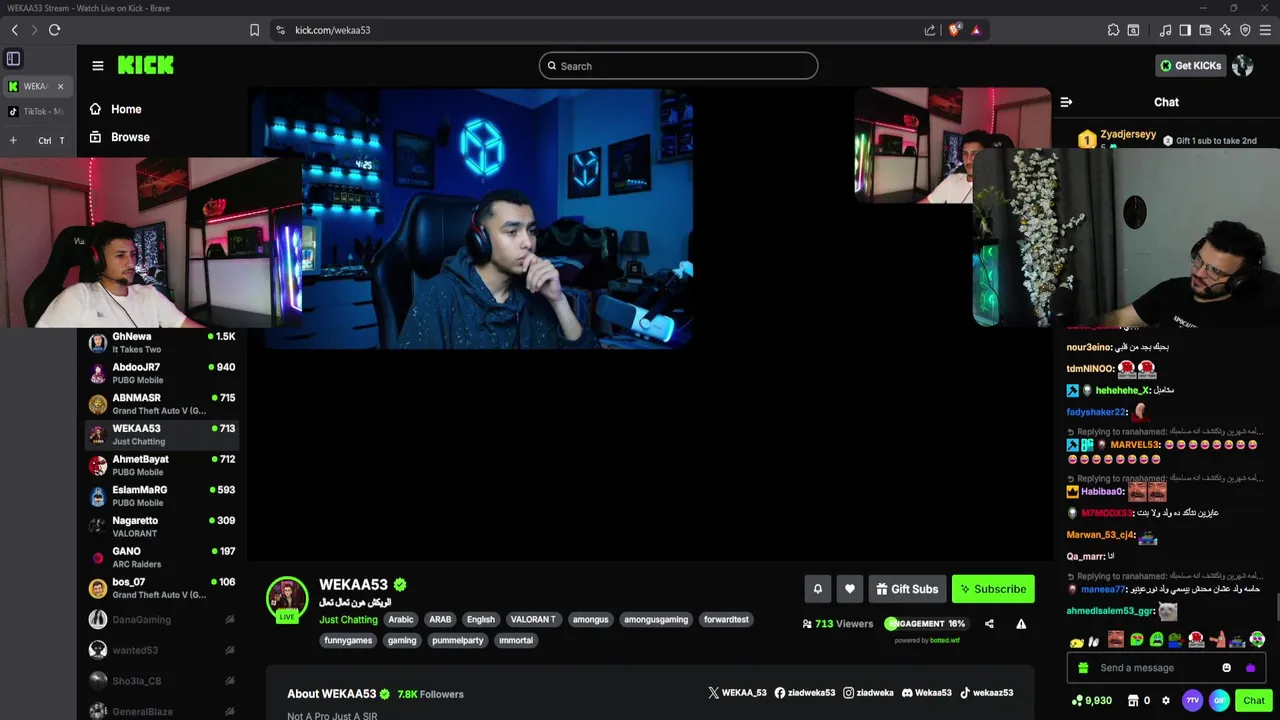Switch to the TikTok browser tab
Image resolution: width=1280 pixels, height=720 pixels.
(37, 112)
